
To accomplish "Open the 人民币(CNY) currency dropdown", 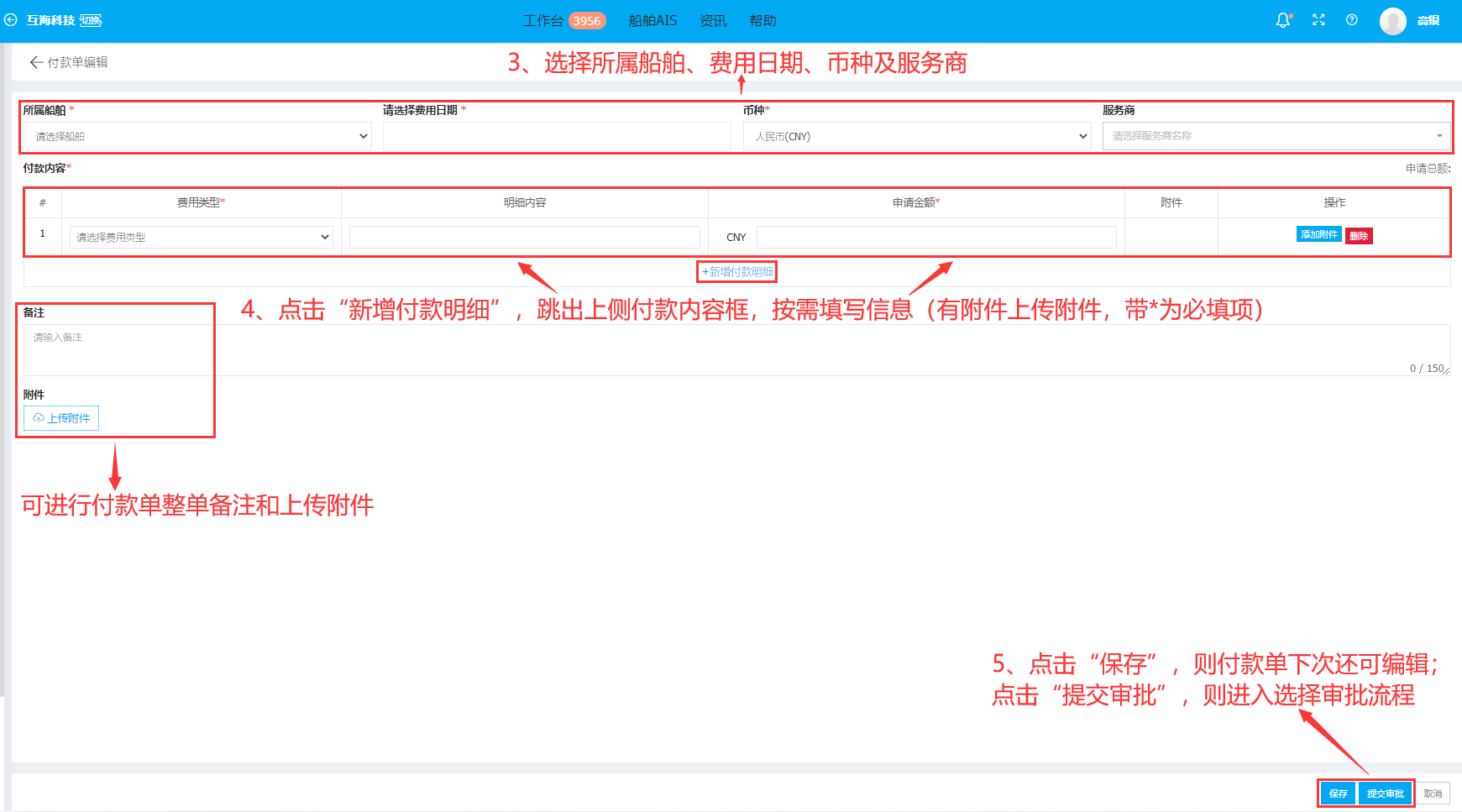I will (x=917, y=136).
